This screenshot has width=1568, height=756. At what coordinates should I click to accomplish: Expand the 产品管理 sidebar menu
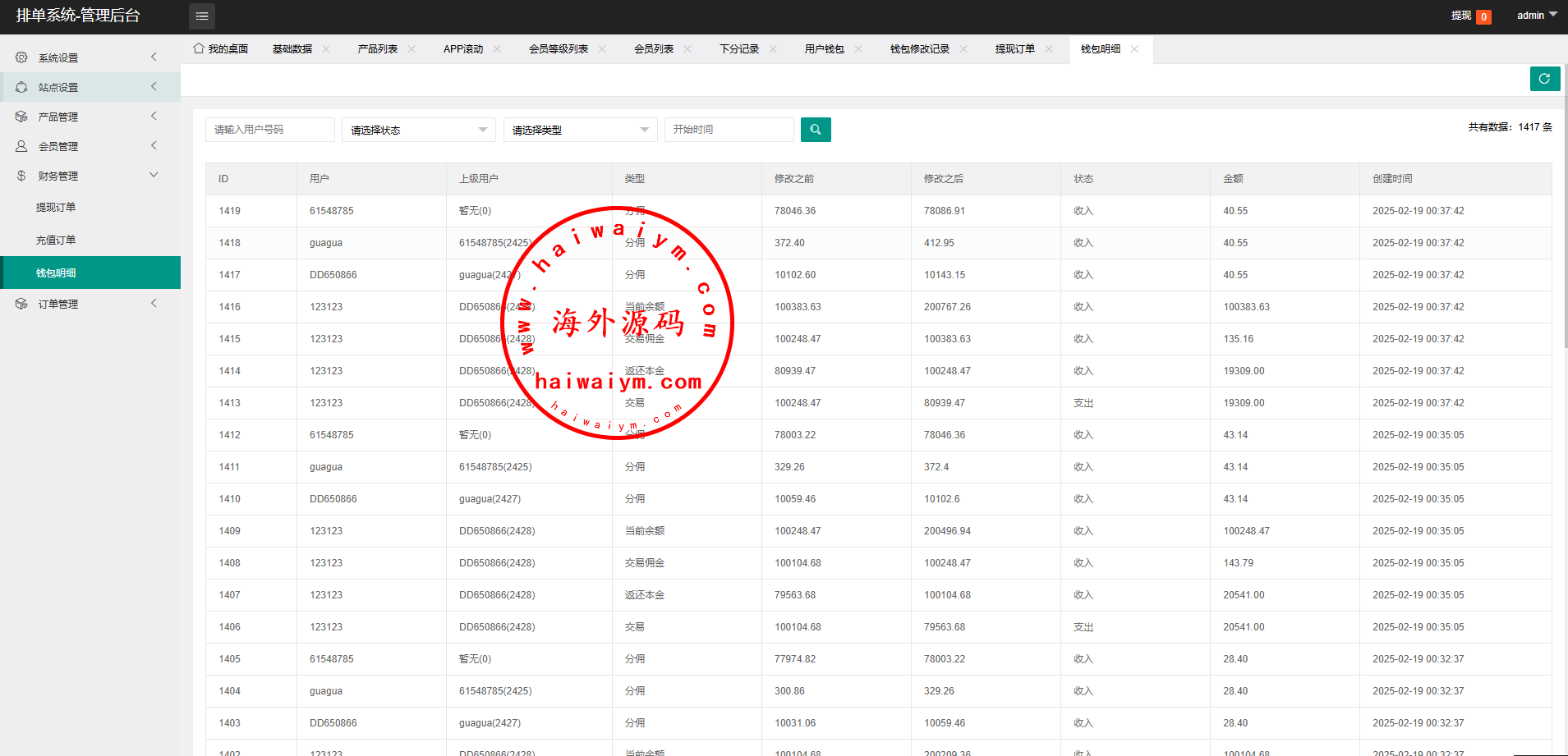point(154,117)
